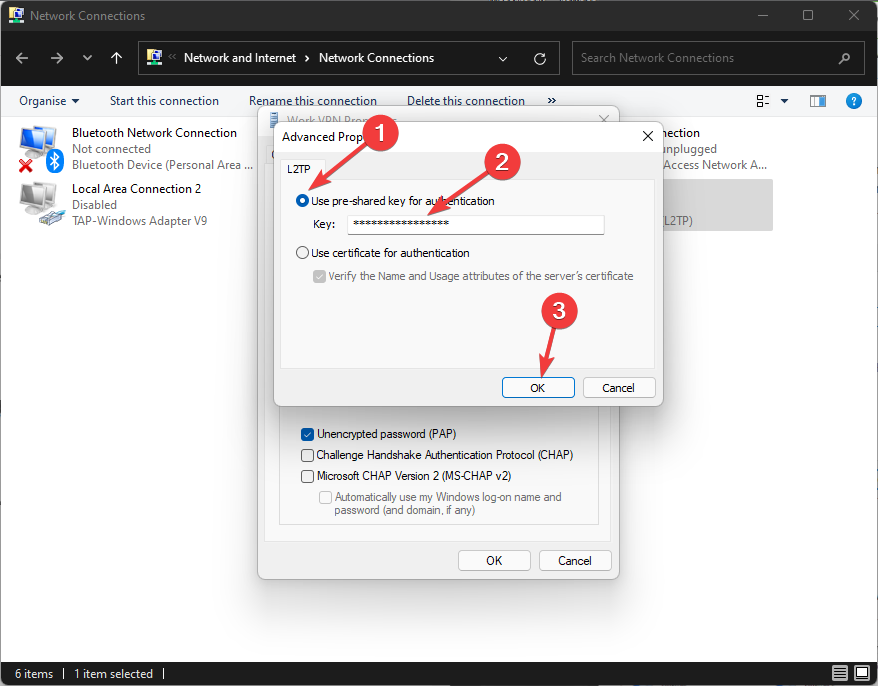
Task: Click into the pre-shared Key field
Action: coord(475,224)
